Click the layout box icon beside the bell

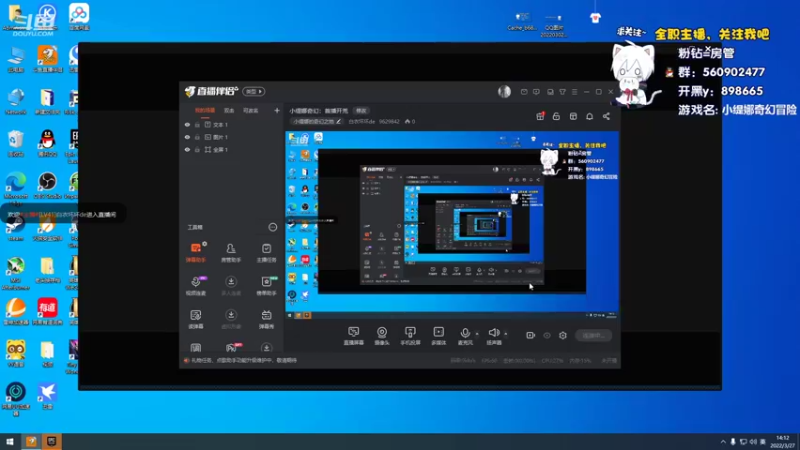pyautogui.click(x=573, y=116)
